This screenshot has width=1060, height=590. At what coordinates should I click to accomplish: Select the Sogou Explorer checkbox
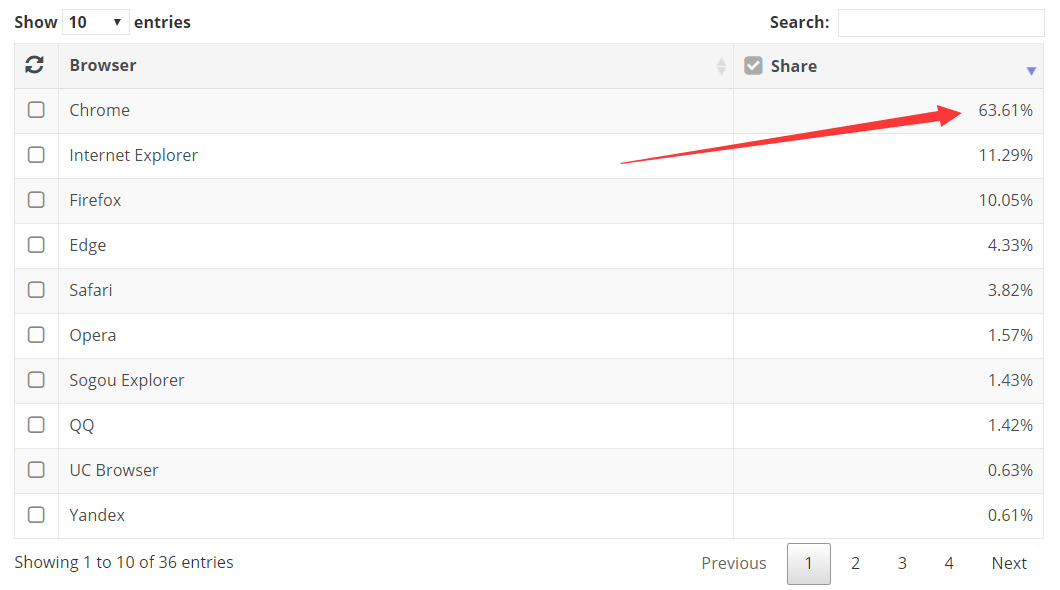pyautogui.click(x=36, y=380)
